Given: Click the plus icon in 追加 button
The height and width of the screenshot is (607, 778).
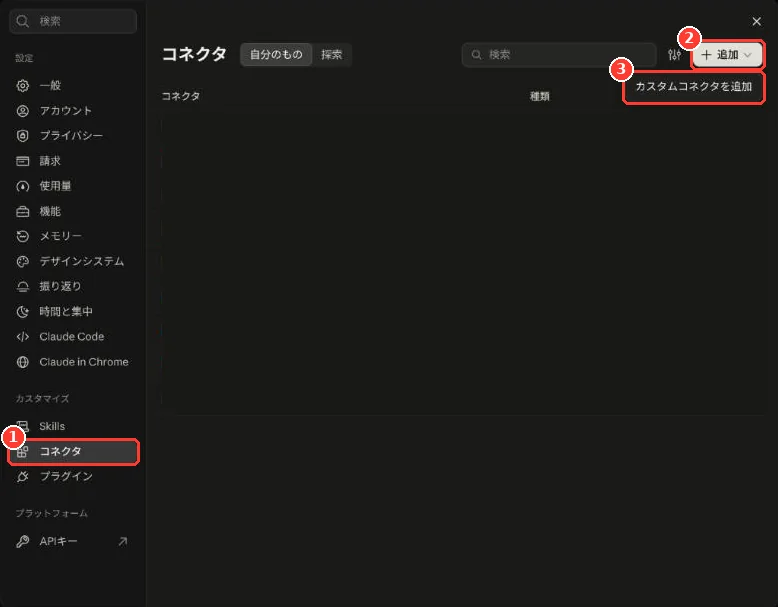Looking at the screenshot, I should (x=706, y=55).
